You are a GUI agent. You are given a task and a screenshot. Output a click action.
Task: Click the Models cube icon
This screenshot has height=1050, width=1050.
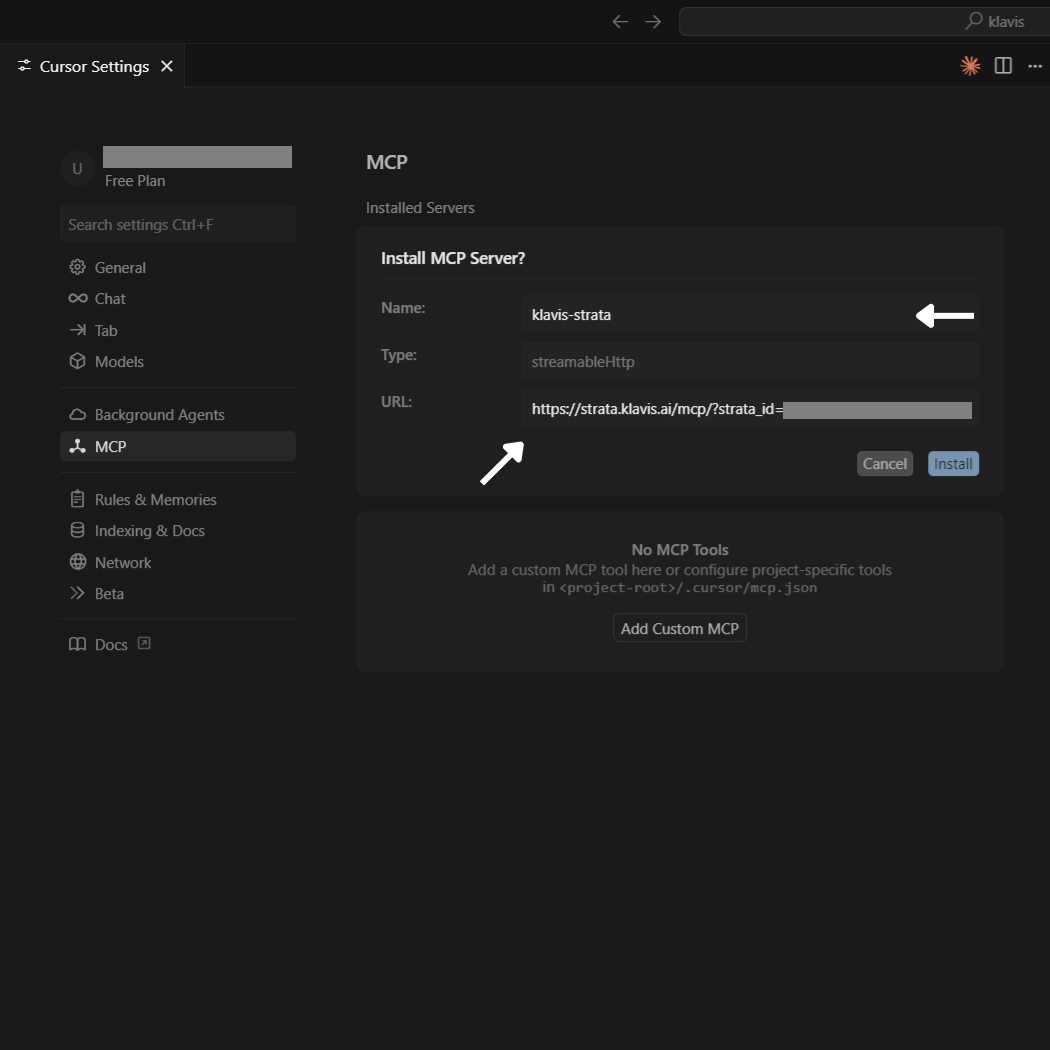[x=78, y=361]
